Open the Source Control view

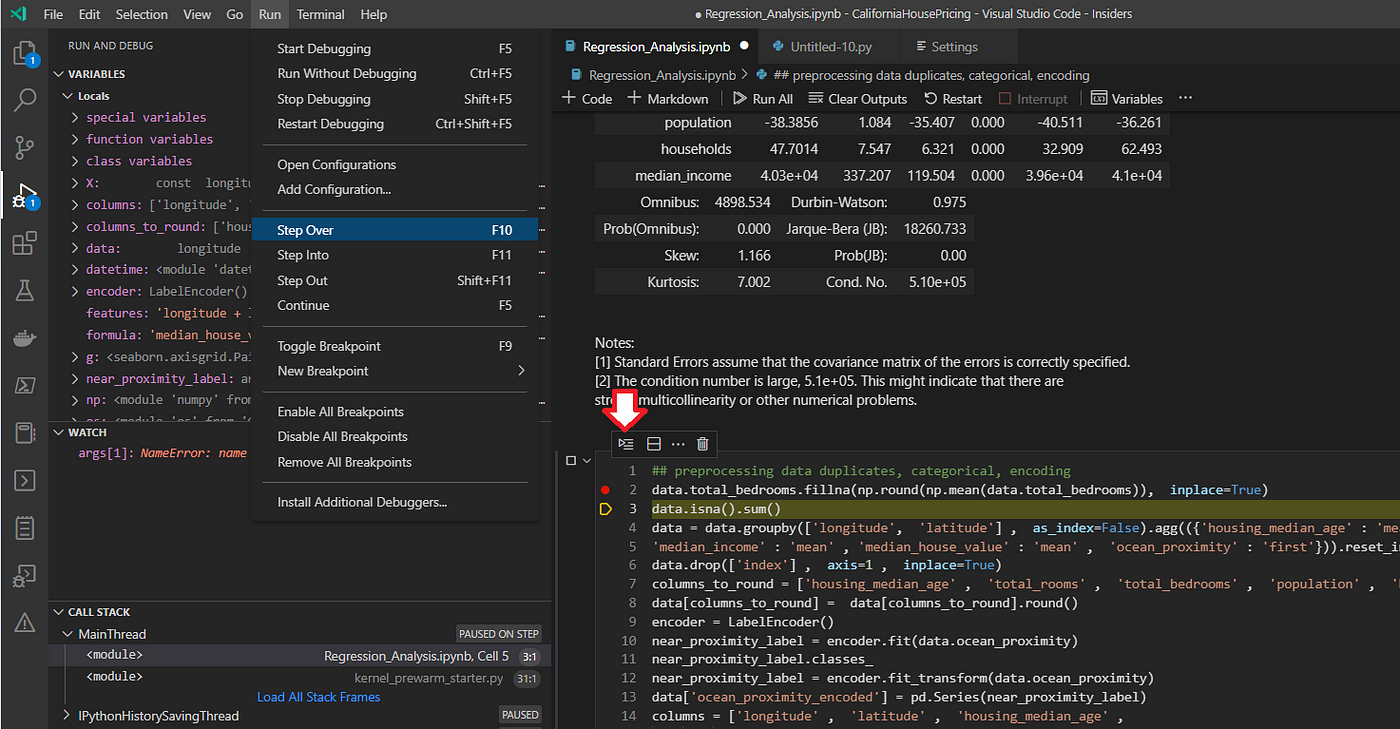(x=24, y=148)
